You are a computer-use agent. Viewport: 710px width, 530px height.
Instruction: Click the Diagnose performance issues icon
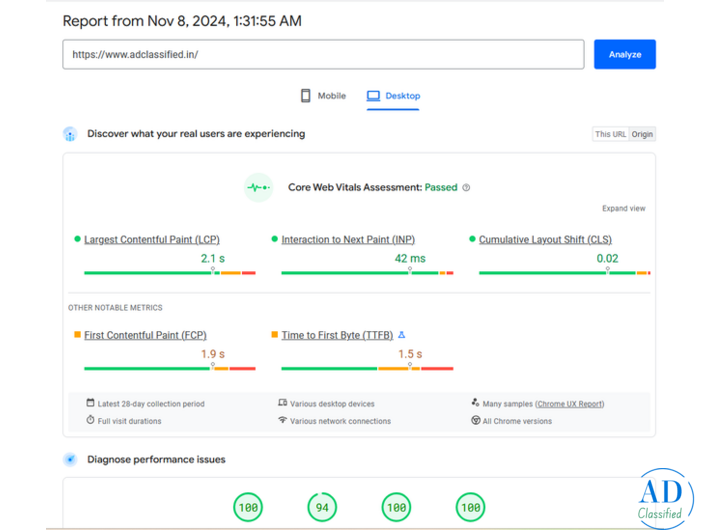70,459
